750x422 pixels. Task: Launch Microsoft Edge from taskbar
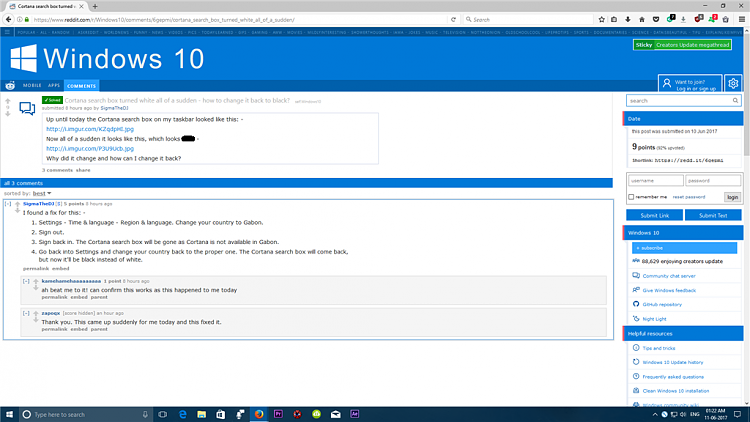click(x=182, y=414)
